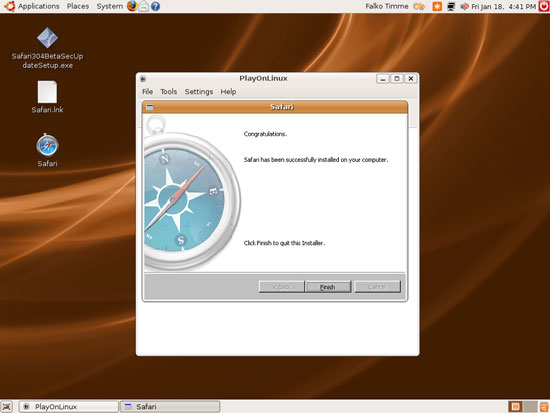Click the PlayOnLinux window menu icon in titlebar

coord(143,79)
